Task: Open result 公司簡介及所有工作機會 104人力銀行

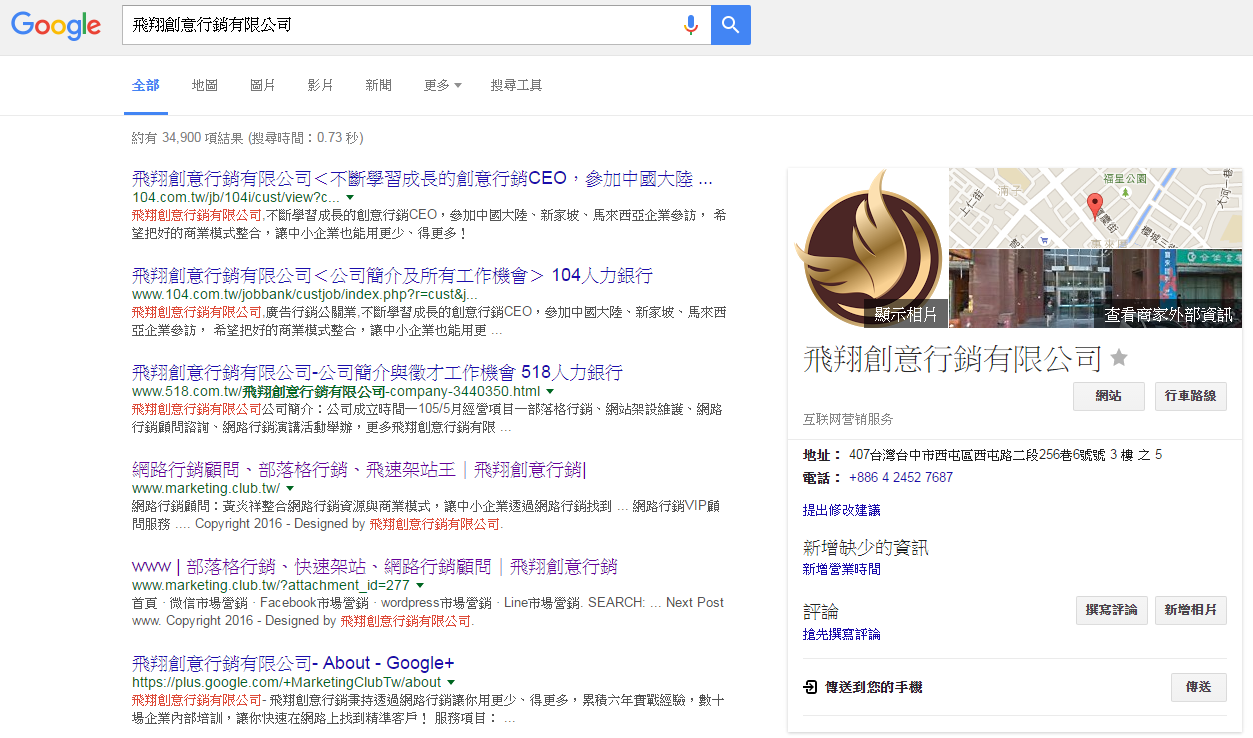Action: pos(392,276)
